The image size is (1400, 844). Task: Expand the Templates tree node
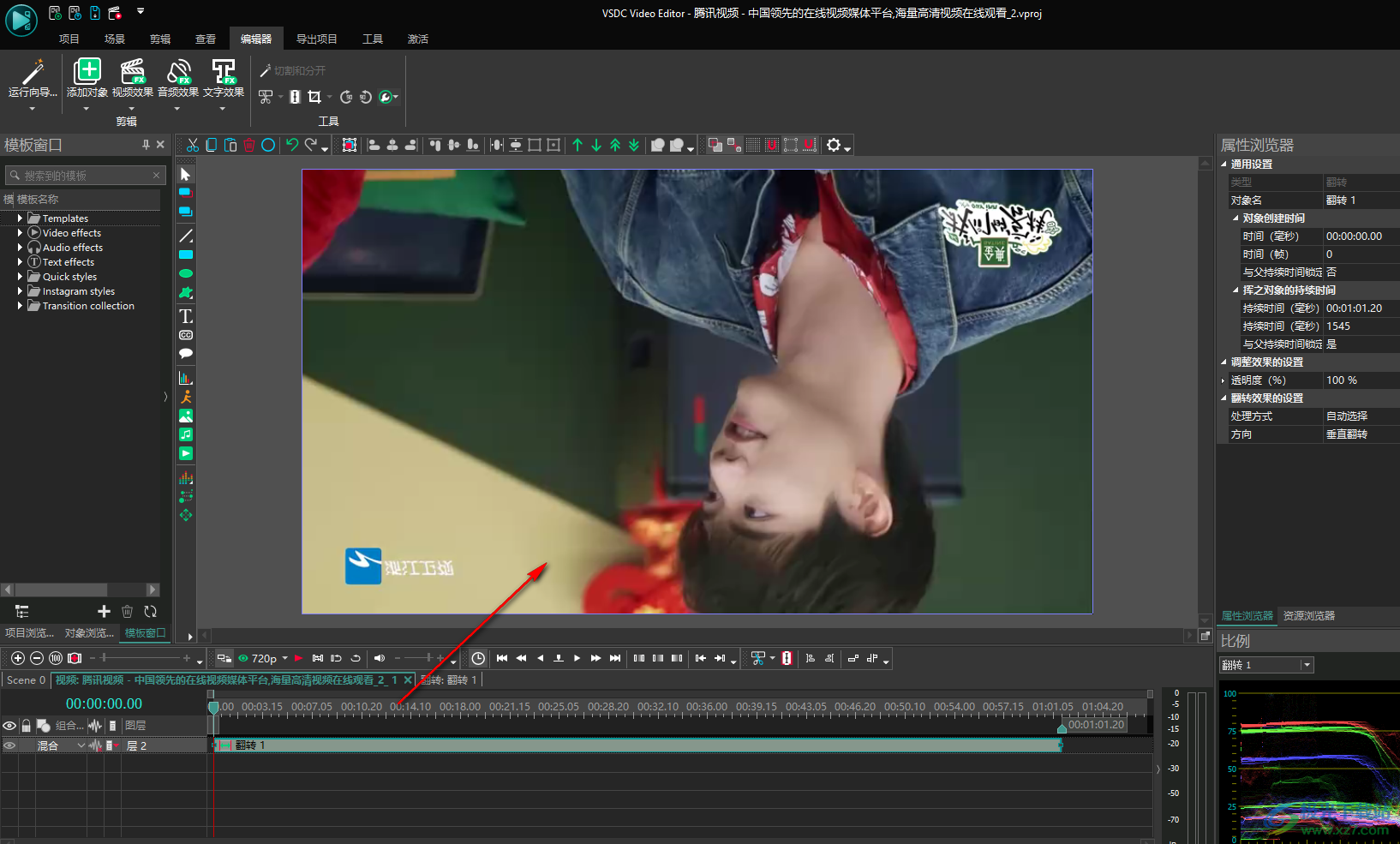point(20,218)
